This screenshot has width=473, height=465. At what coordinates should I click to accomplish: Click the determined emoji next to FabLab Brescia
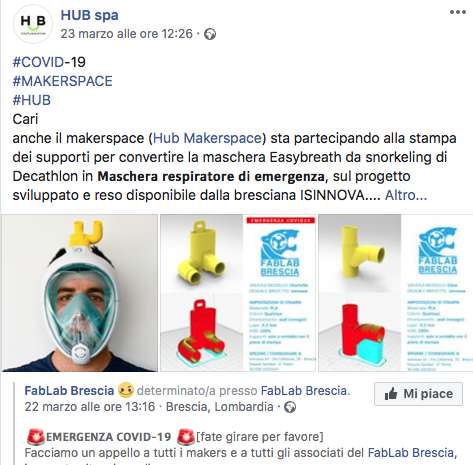tap(126, 390)
